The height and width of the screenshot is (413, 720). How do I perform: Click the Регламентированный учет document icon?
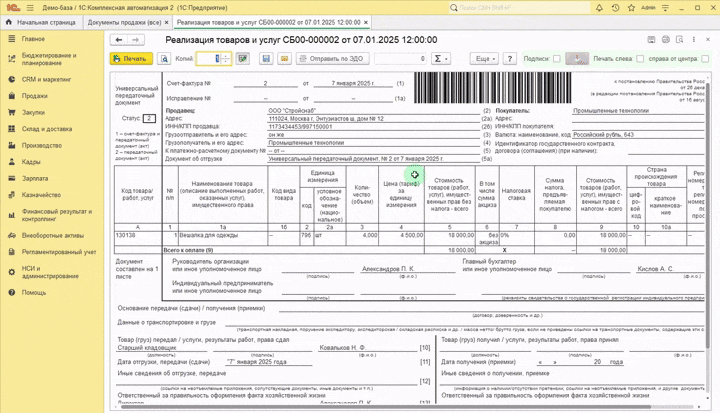11,252
